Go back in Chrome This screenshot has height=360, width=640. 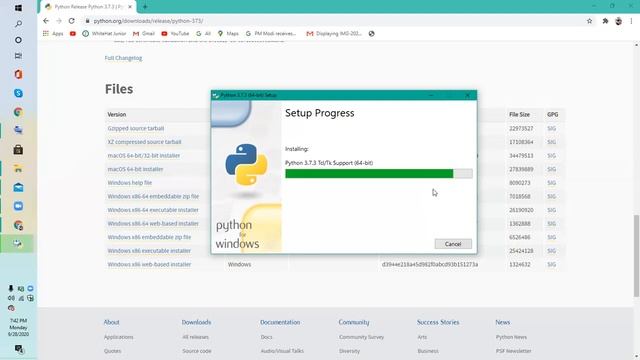pyautogui.click(x=46, y=21)
